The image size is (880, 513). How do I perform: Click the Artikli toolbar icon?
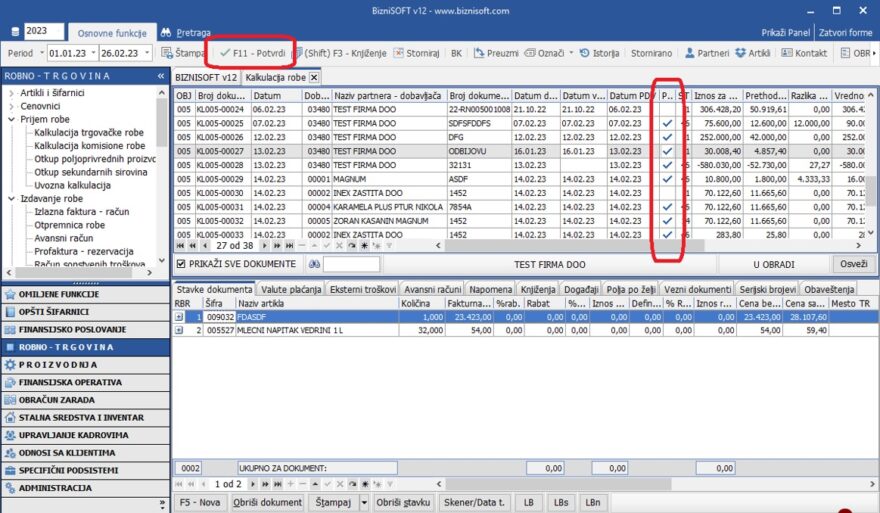click(x=753, y=52)
